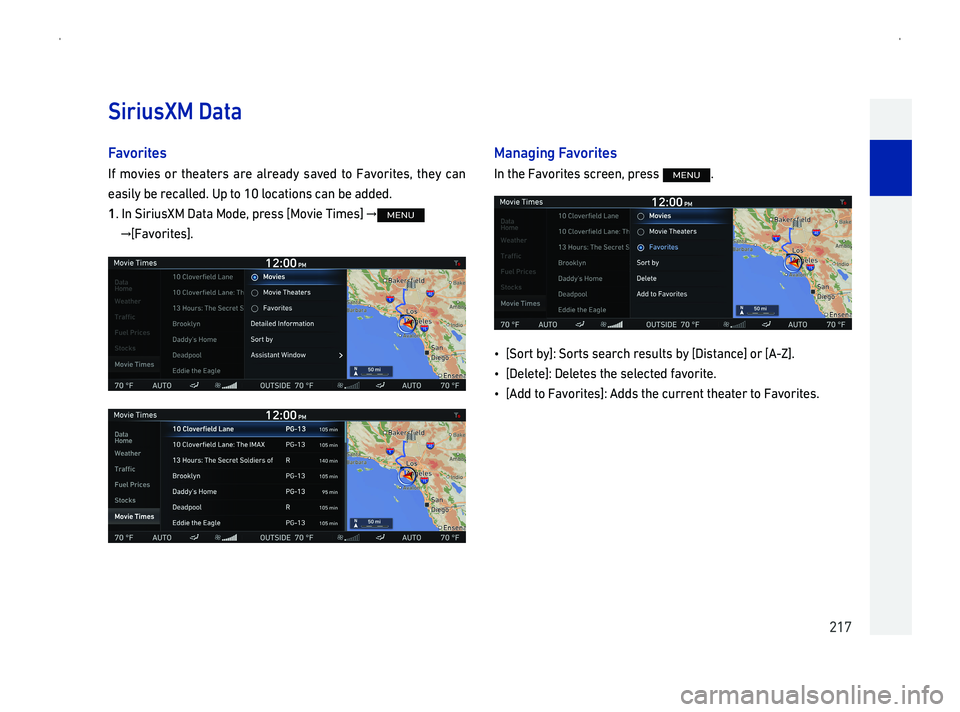Expand the Assistant Window chevron arrow

click(341, 355)
